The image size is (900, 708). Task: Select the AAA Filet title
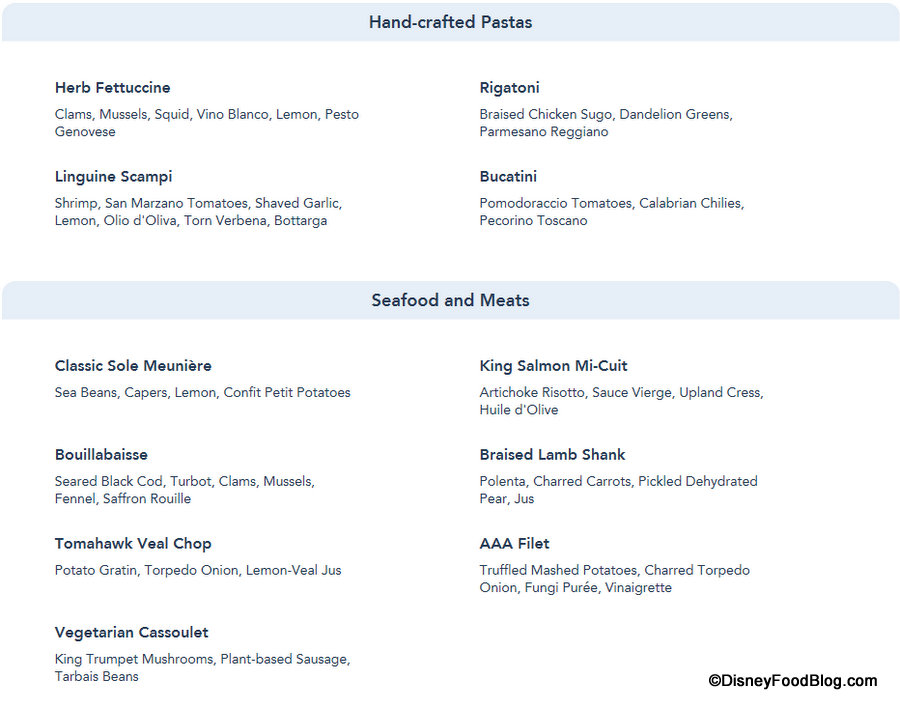coord(514,544)
